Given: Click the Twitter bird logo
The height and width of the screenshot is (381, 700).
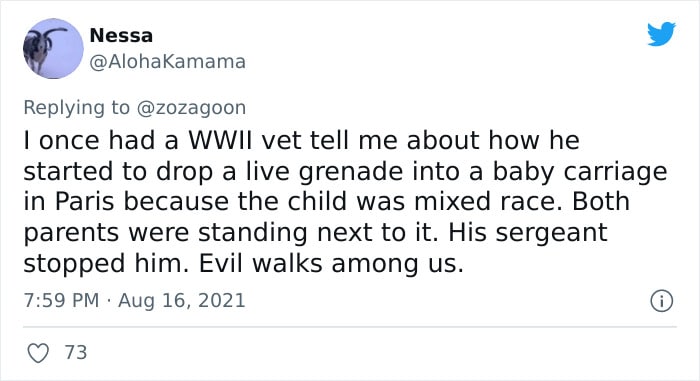Looking at the screenshot, I should coord(661,34).
